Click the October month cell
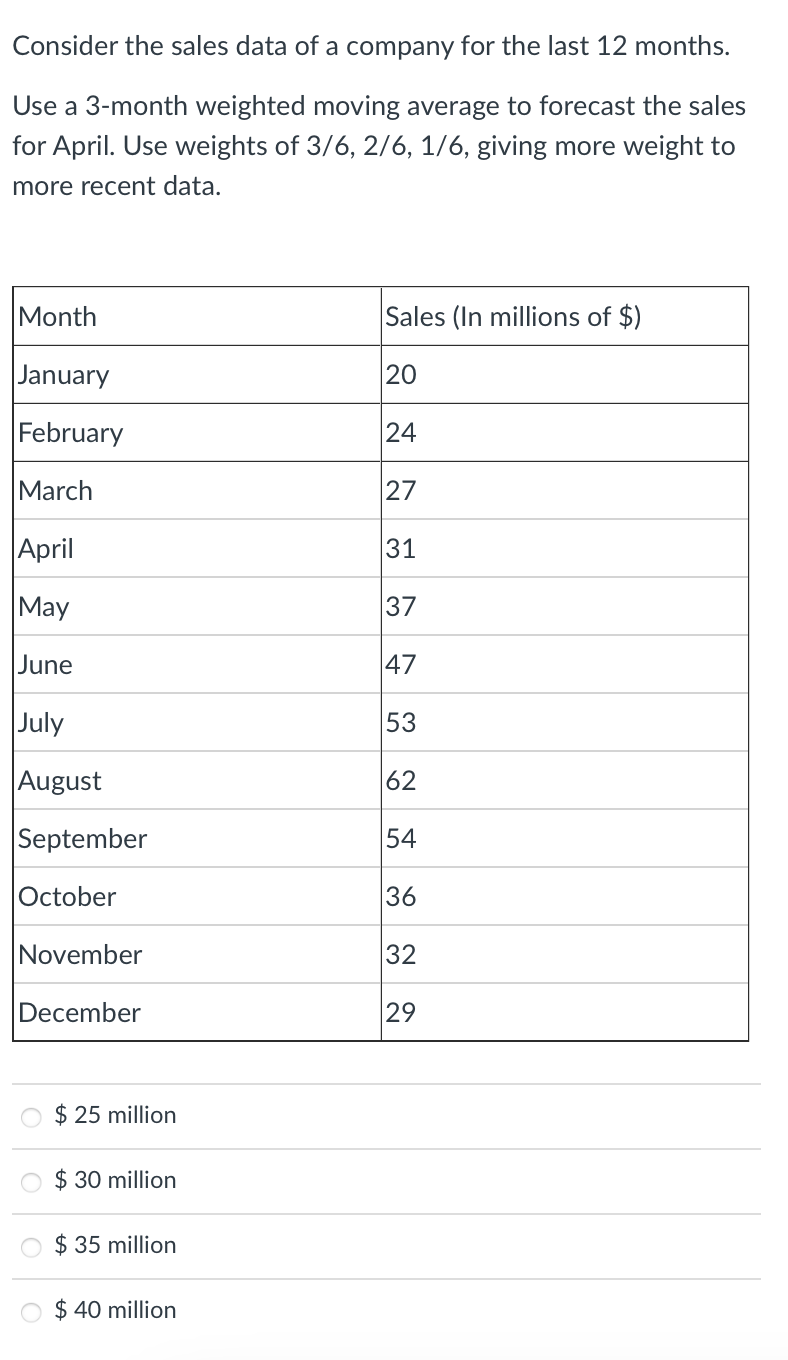This screenshot has width=788, height=1360. coord(197,897)
